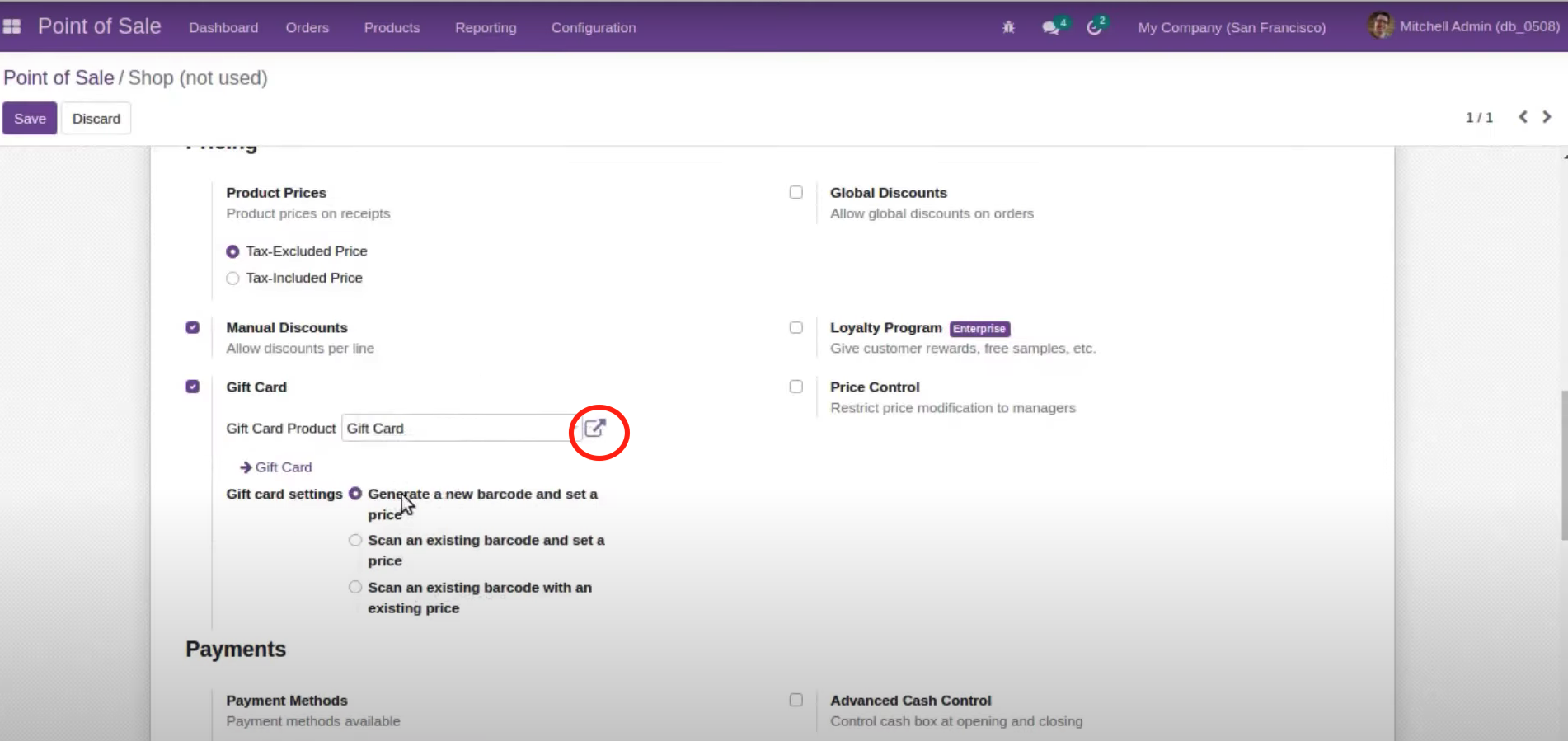Open the apps grid menu icon
The image size is (1568, 741).
(x=12, y=27)
